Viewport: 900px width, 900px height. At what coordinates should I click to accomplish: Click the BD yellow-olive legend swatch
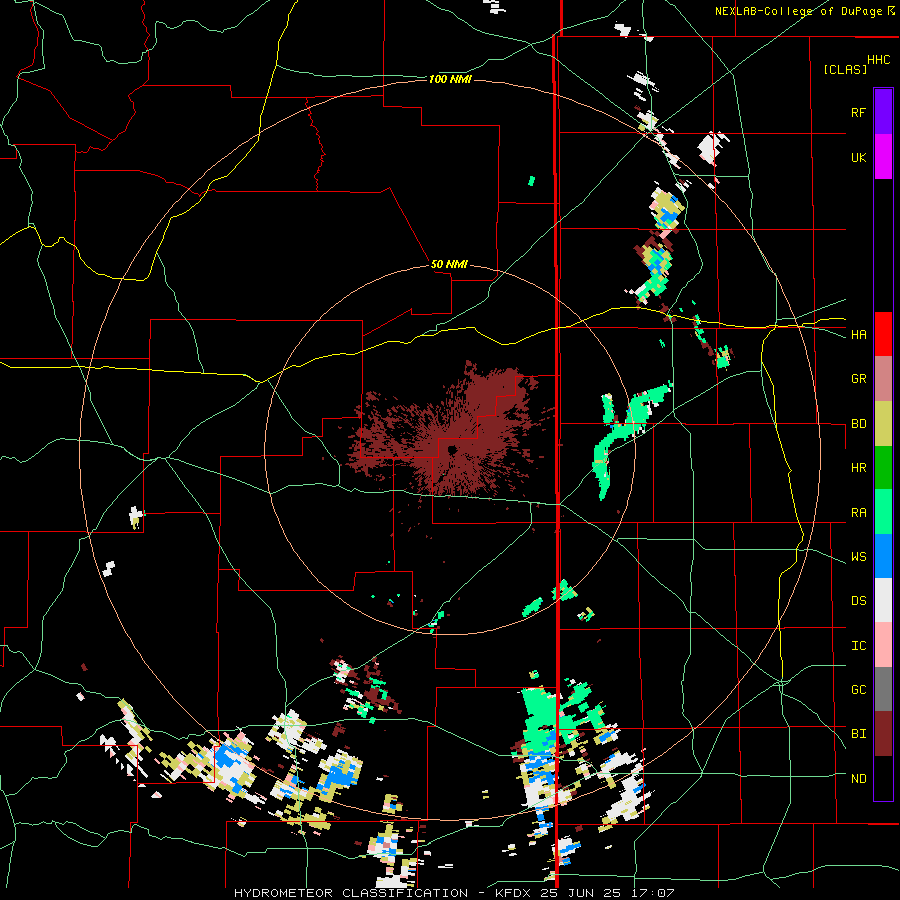pyautogui.click(x=883, y=424)
